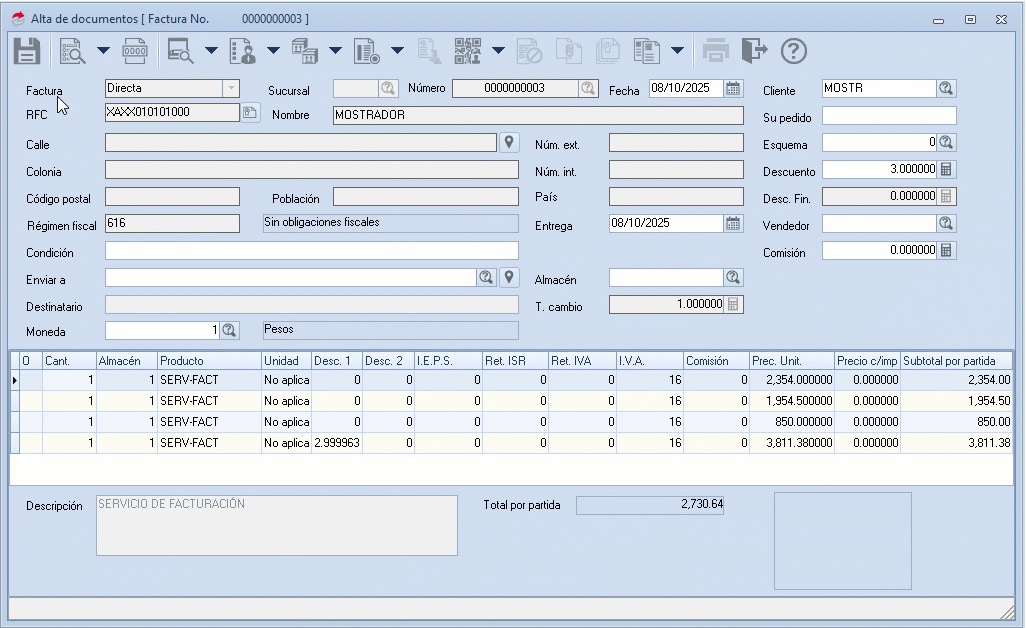The height and width of the screenshot is (628, 1026).
Task: Expand the Factura Directa dropdown
Action: pos(230,88)
